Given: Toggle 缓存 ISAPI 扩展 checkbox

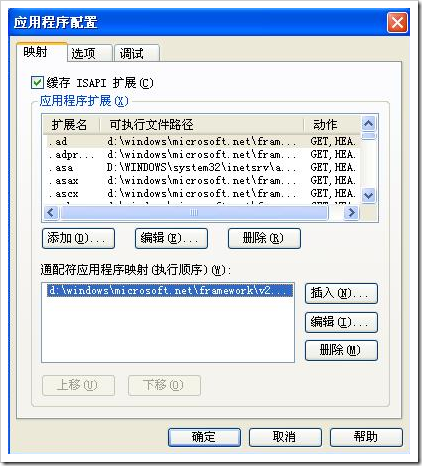Looking at the screenshot, I should click(37, 82).
